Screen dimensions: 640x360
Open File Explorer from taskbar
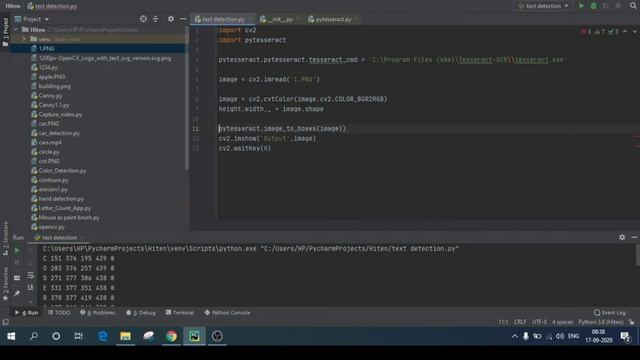click(x=125, y=336)
